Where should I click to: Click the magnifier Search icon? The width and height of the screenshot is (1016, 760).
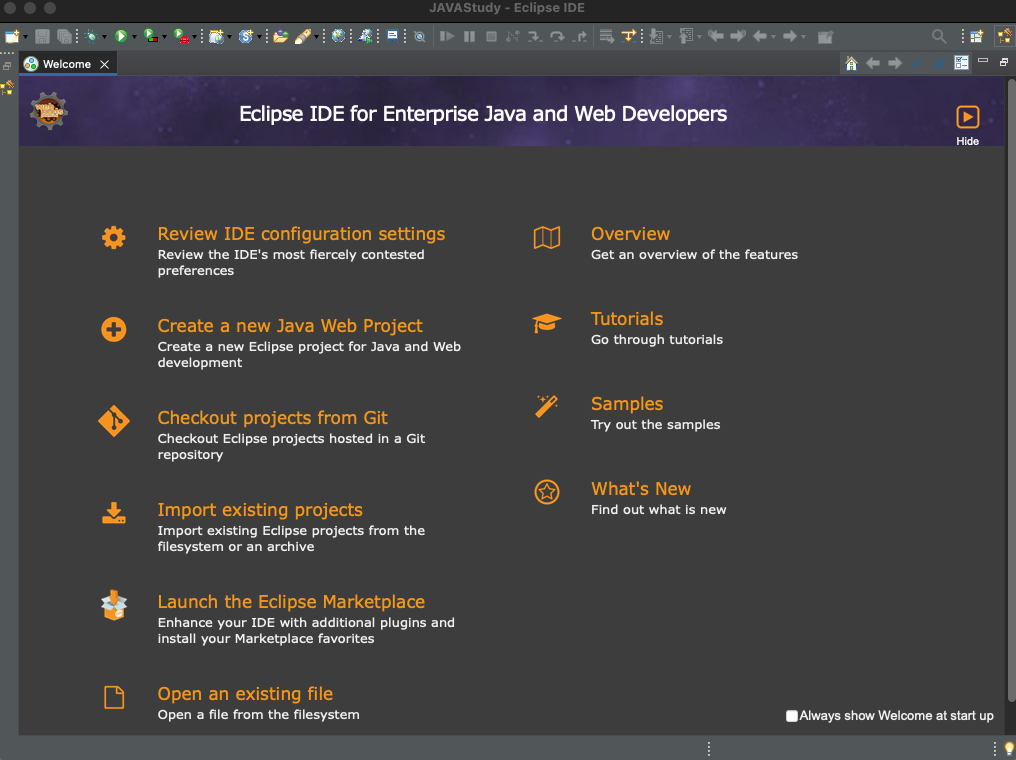939,36
